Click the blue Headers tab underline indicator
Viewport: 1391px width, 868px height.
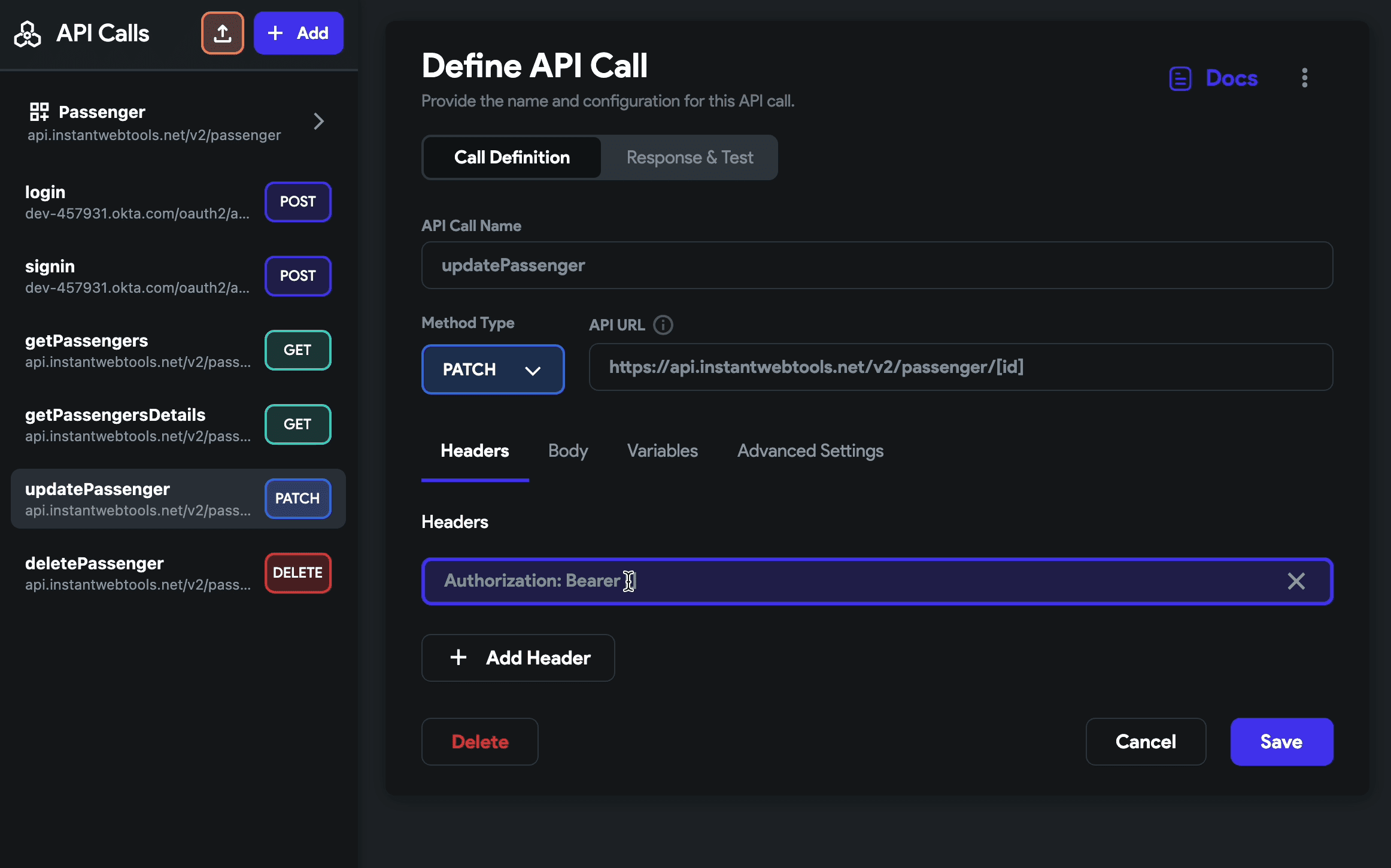point(475,479)
